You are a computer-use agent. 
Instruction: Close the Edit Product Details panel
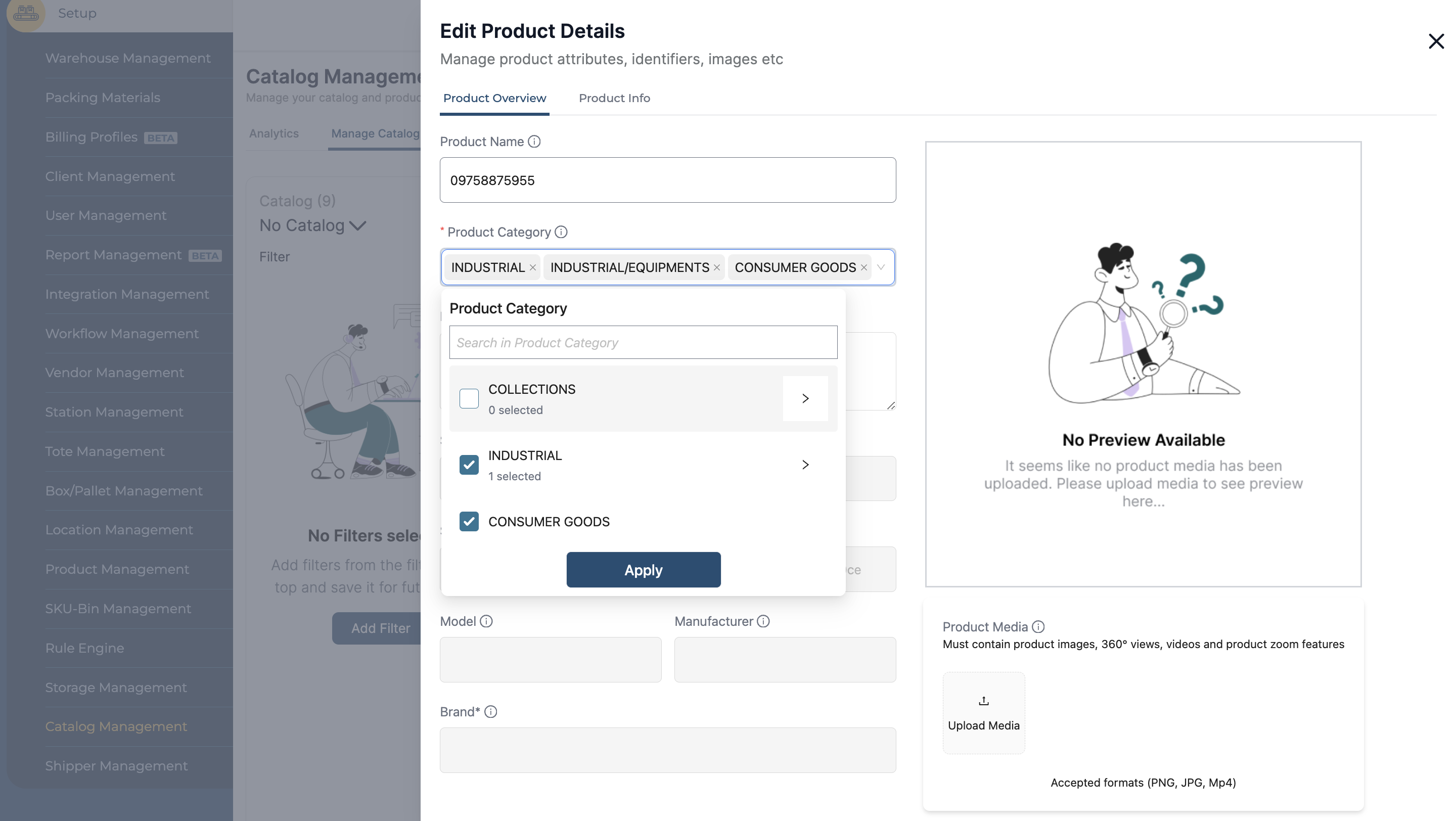[1436, 41]
